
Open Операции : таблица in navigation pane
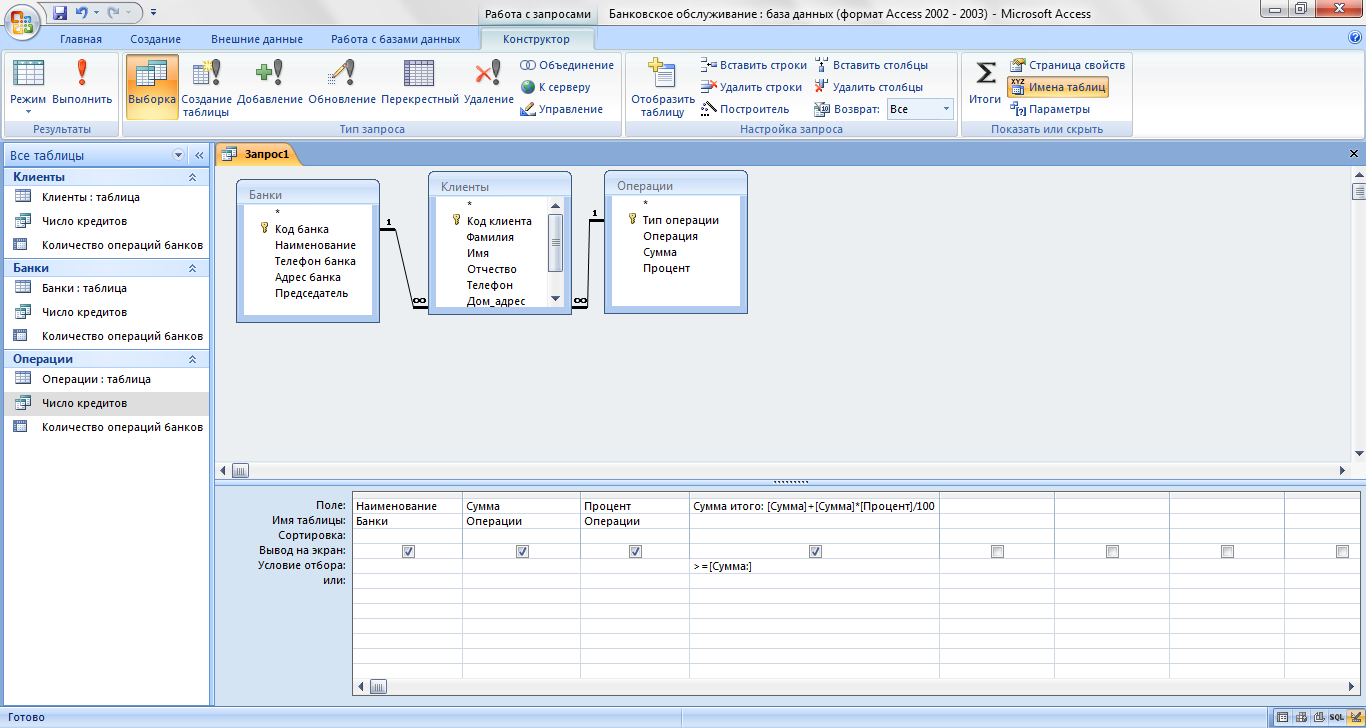[105, 379]
